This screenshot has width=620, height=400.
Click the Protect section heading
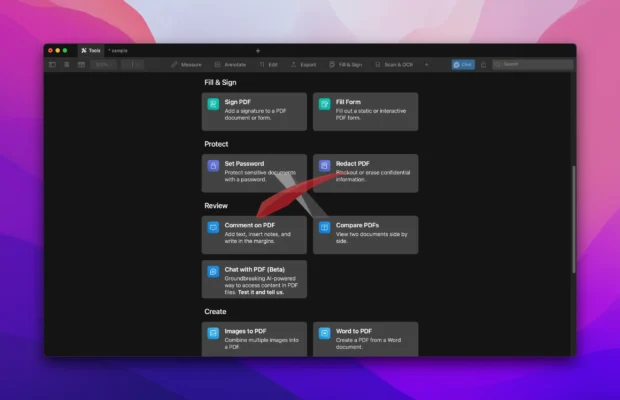[216, 144]
